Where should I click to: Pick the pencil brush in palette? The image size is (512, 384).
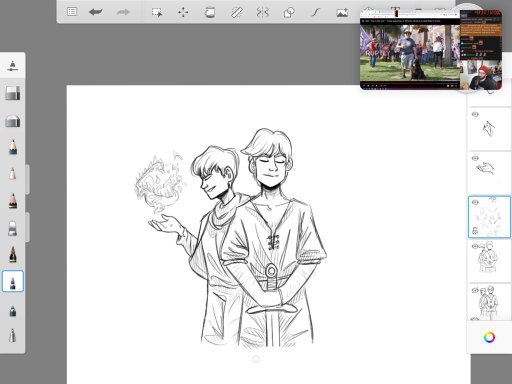[x=13, y=147]
